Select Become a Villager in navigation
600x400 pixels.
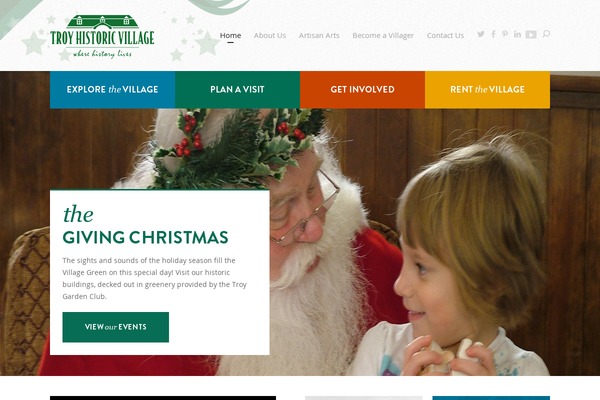click(383, 35)
